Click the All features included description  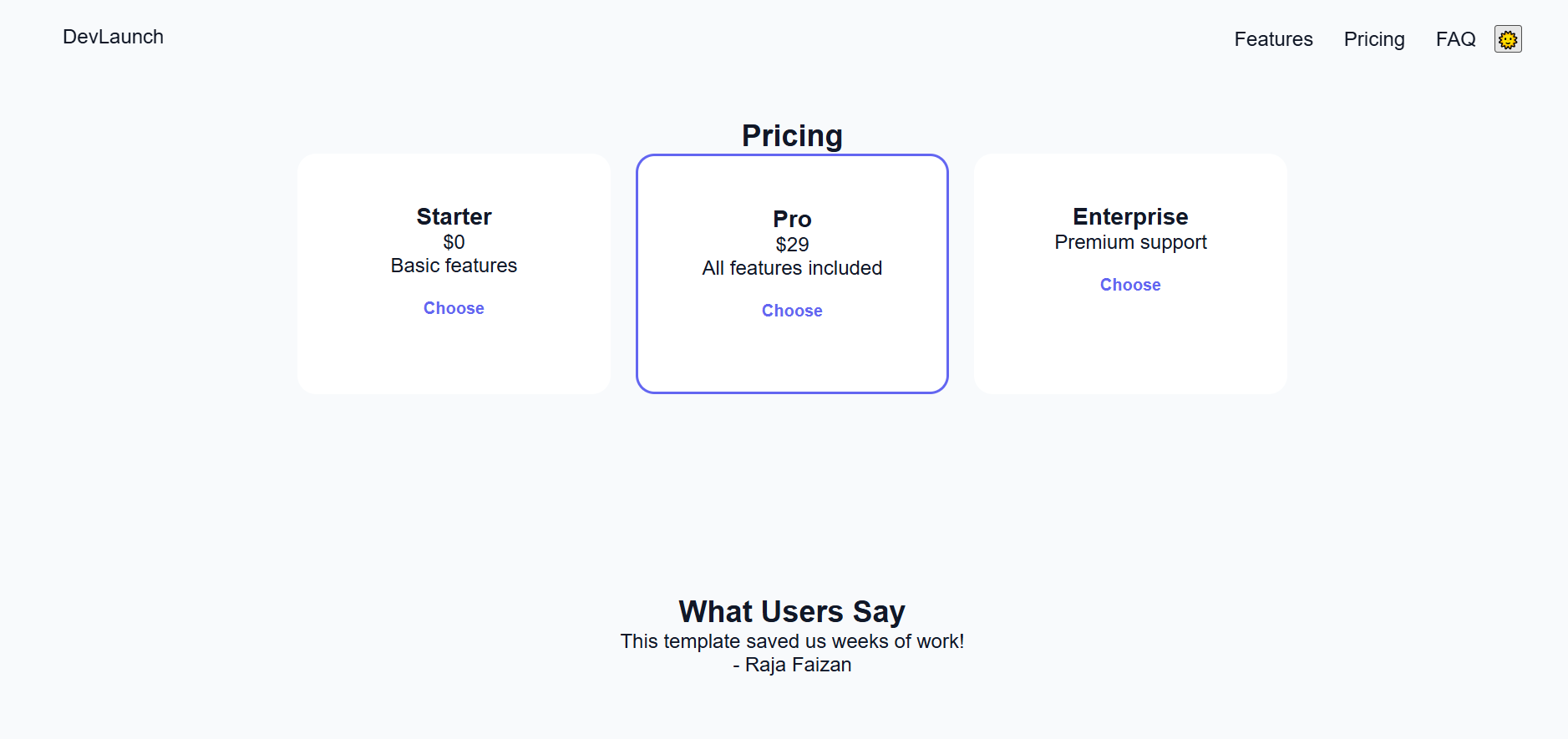pyautogui.click(x=792, y=268)
